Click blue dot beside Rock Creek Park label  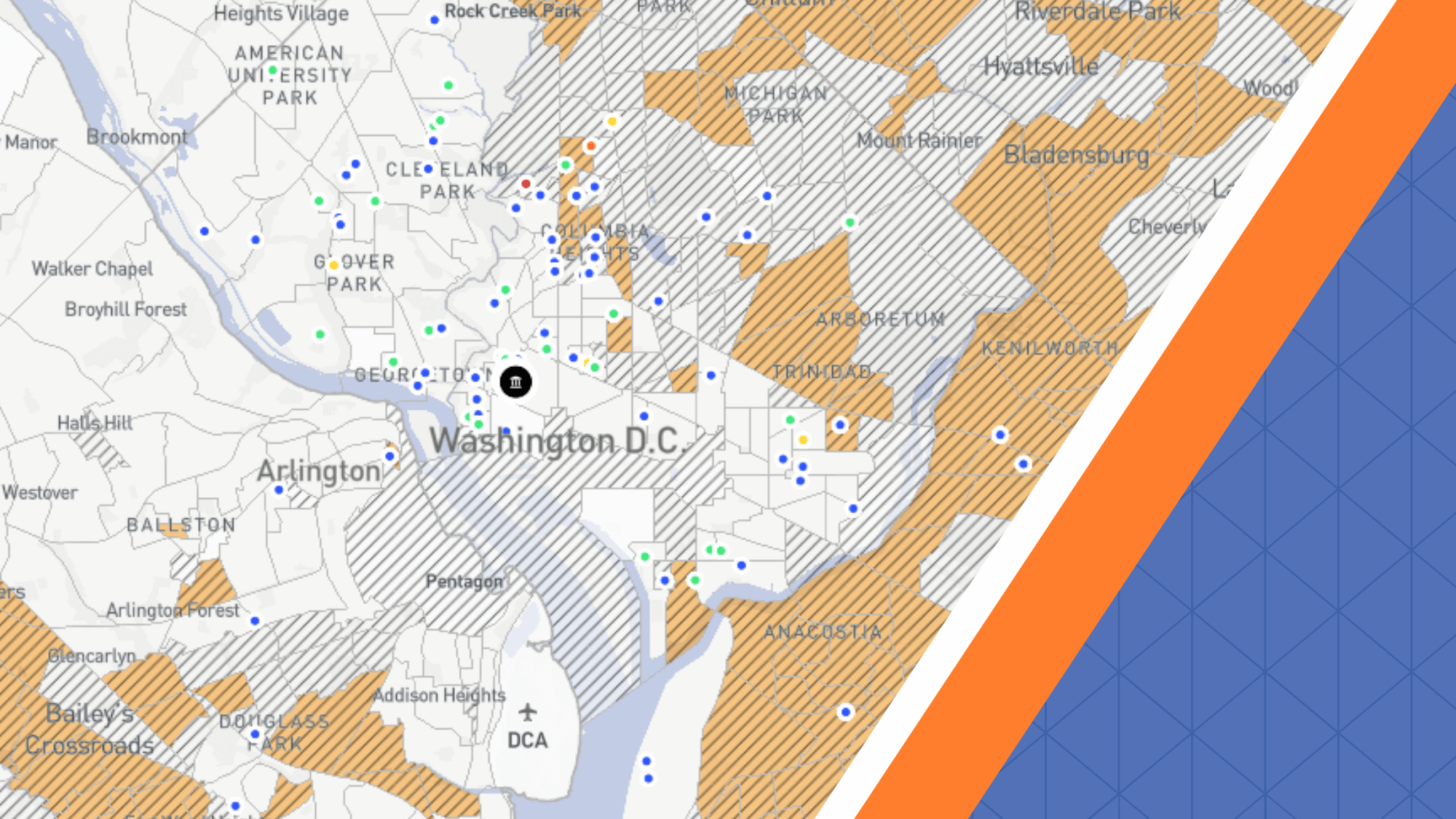435,20
